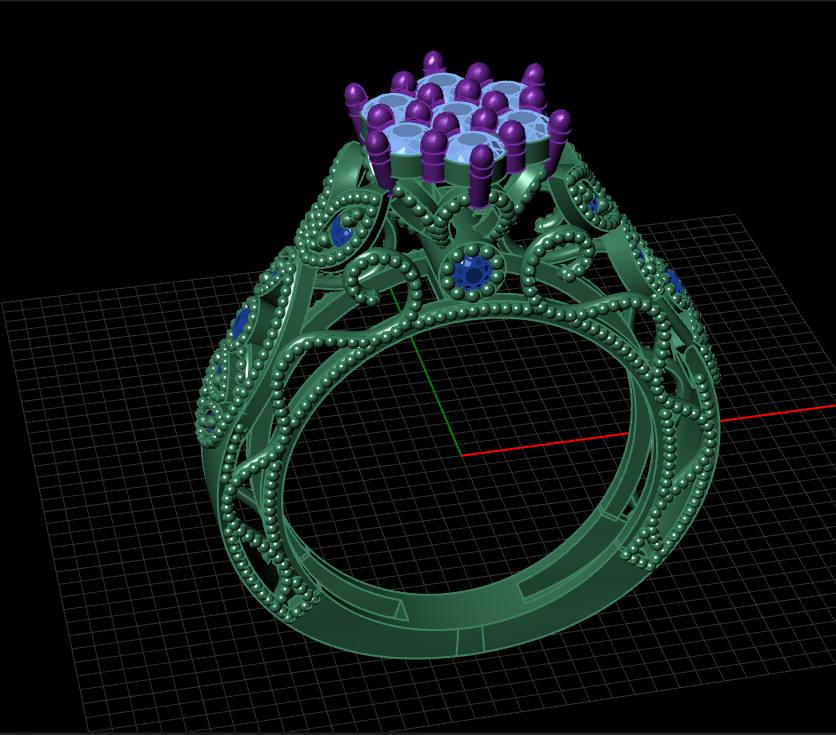The width and height of the screenshot is (836, 735).
Task: Select the green Y-axis line
Action: [427, 372]
